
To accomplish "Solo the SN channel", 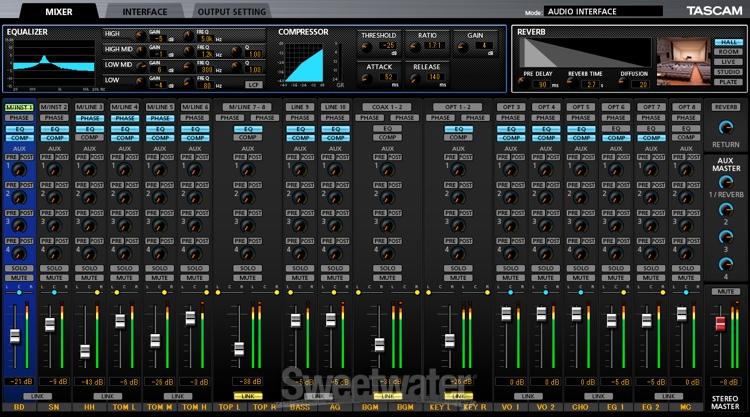I will tap(54, 268).
